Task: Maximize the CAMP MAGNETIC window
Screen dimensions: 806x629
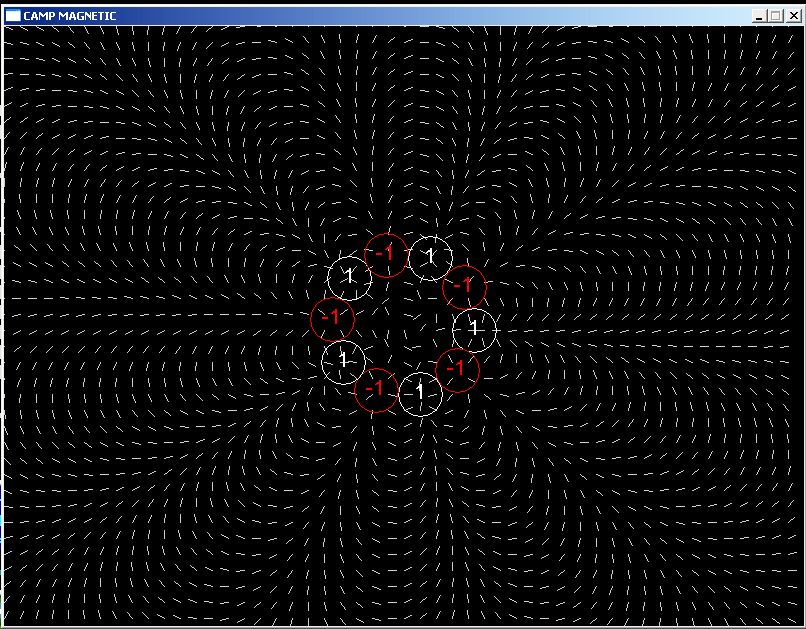Action: pos(776,16)
